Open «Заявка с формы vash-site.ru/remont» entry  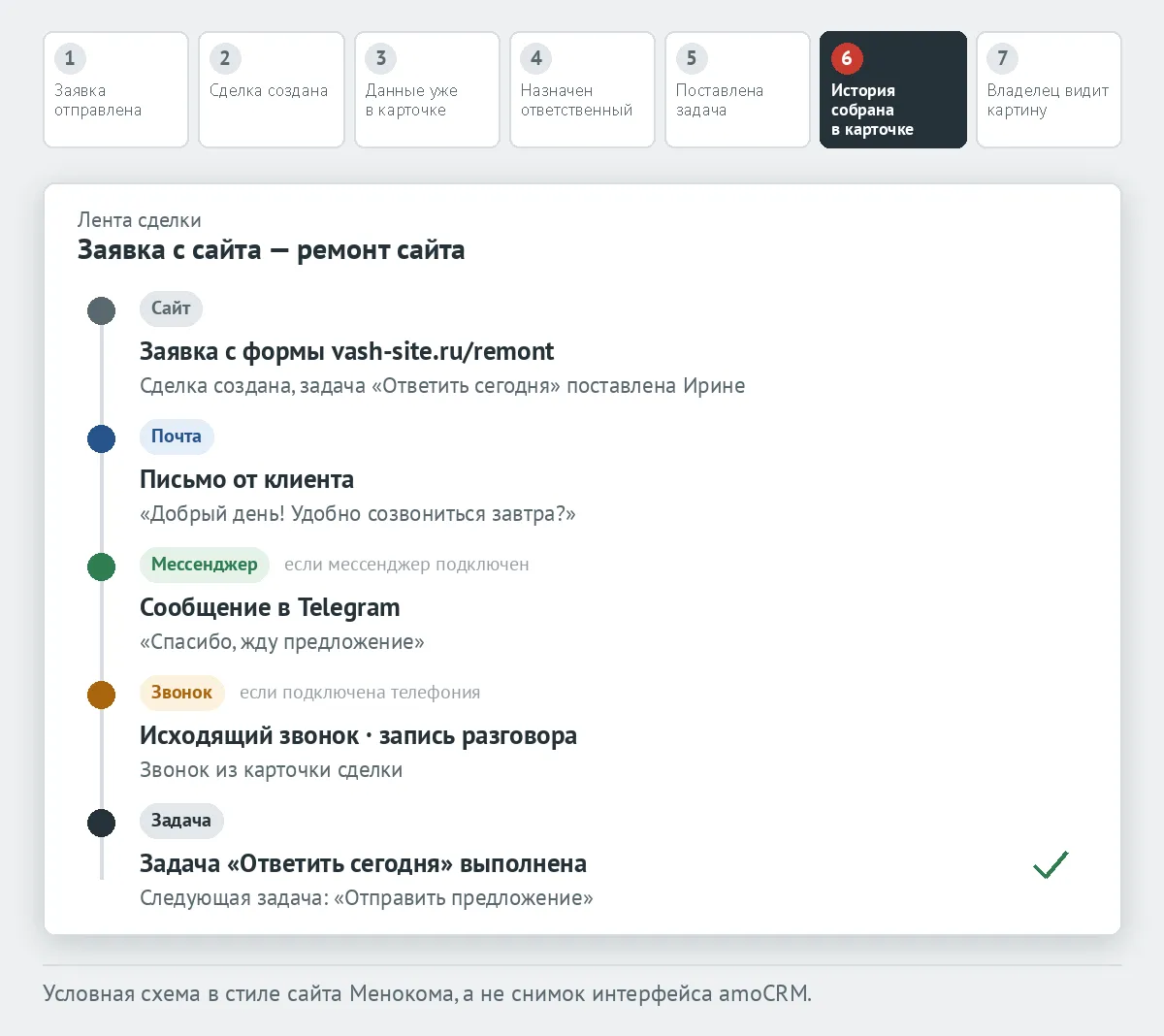tap(346, 351)
